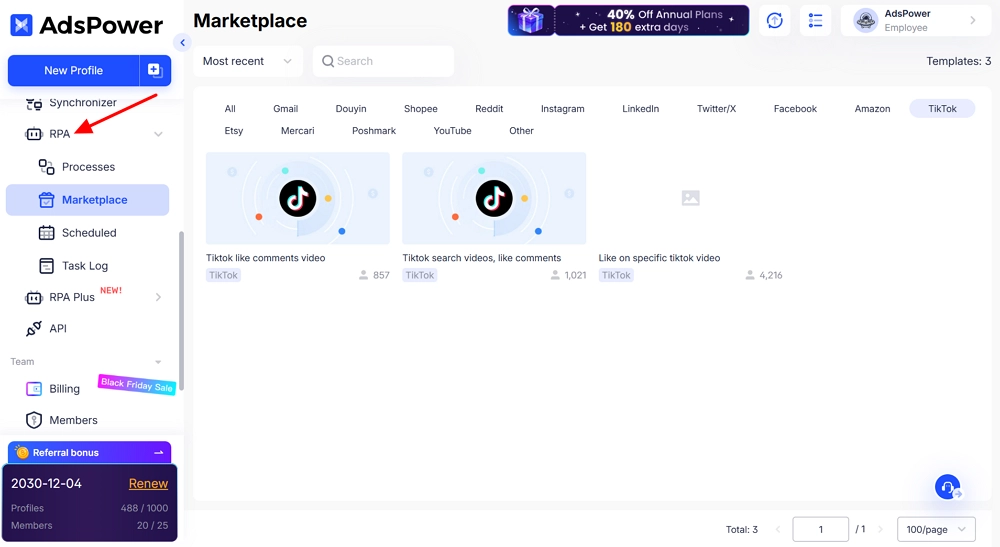
Task: Click the gift box promo icon
Action: click(531, 20)
